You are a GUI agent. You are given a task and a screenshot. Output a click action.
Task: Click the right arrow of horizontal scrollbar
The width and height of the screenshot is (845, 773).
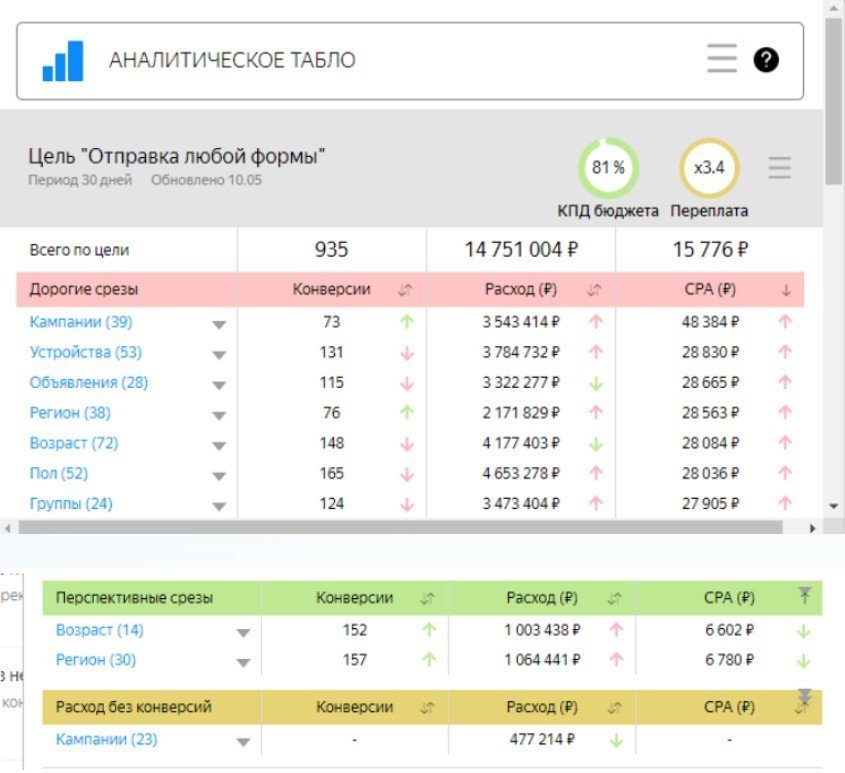pos(813,528)
